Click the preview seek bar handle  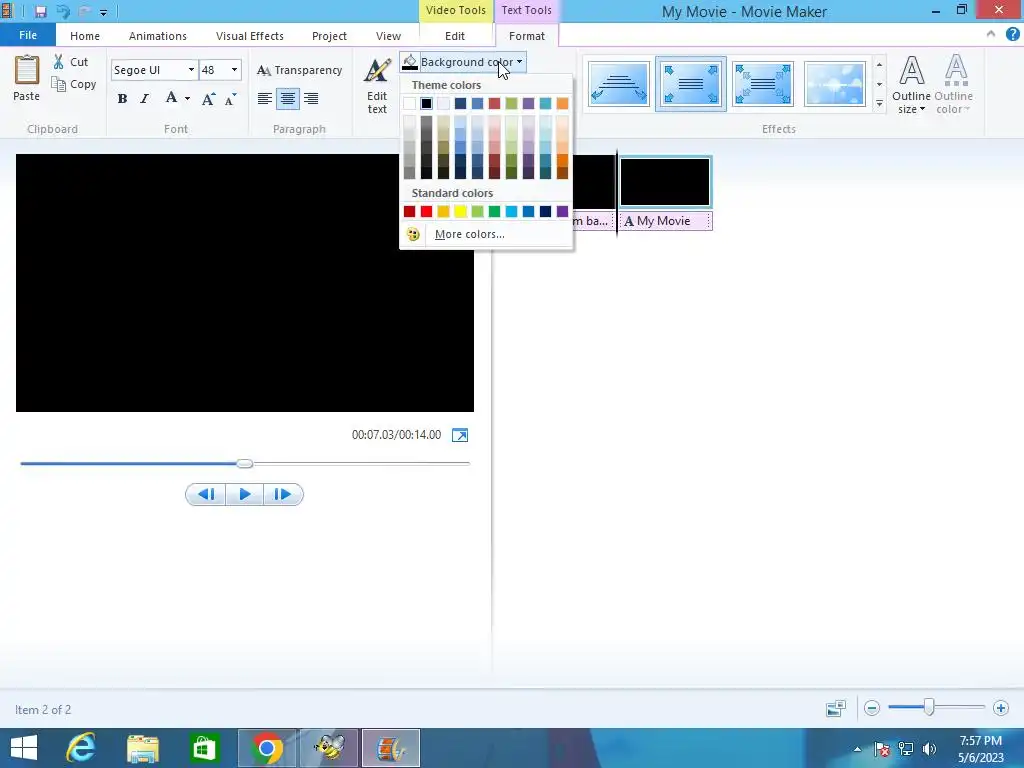pos(245,464)
